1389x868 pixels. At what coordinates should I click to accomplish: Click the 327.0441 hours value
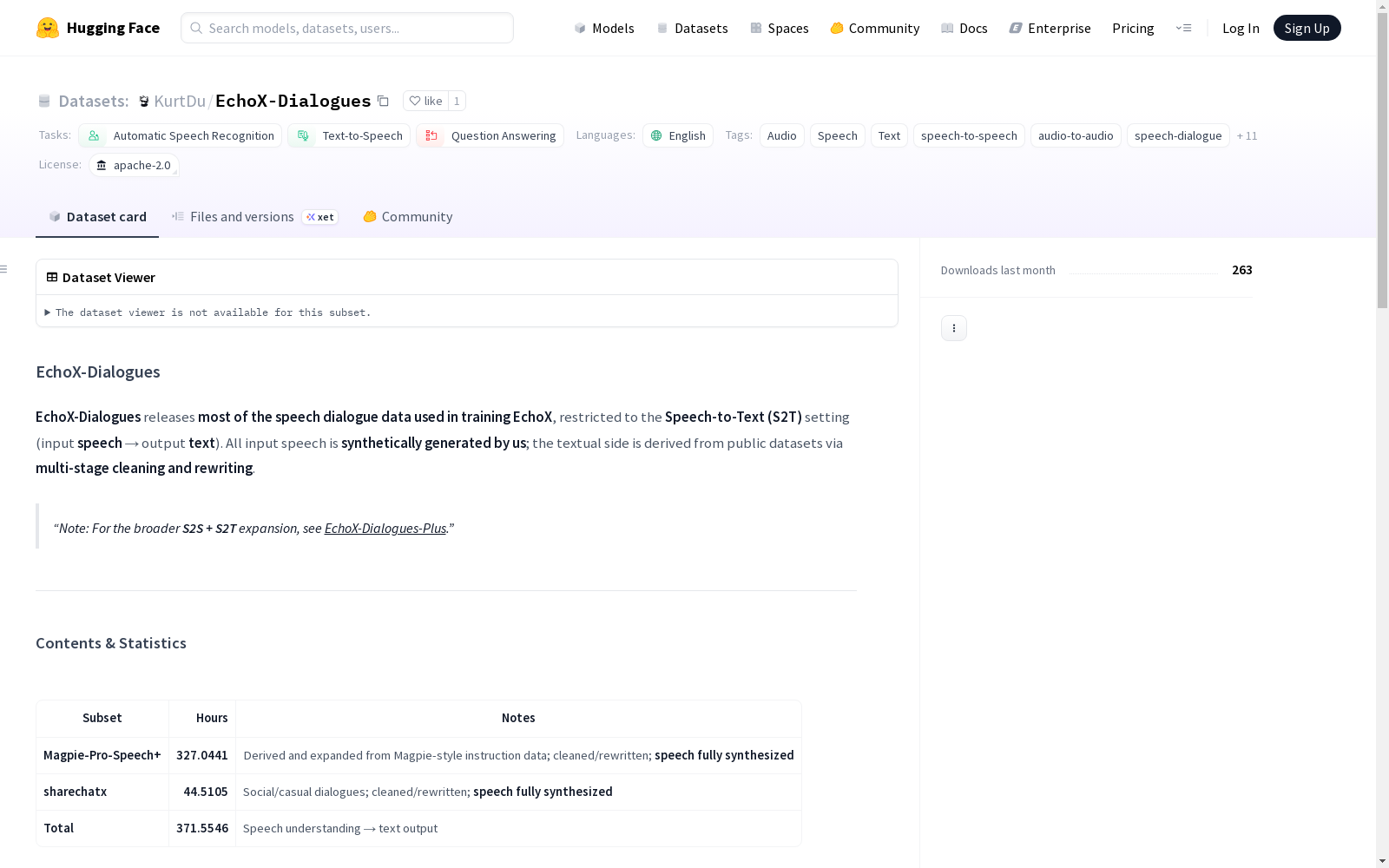click(x=202, y=755)
